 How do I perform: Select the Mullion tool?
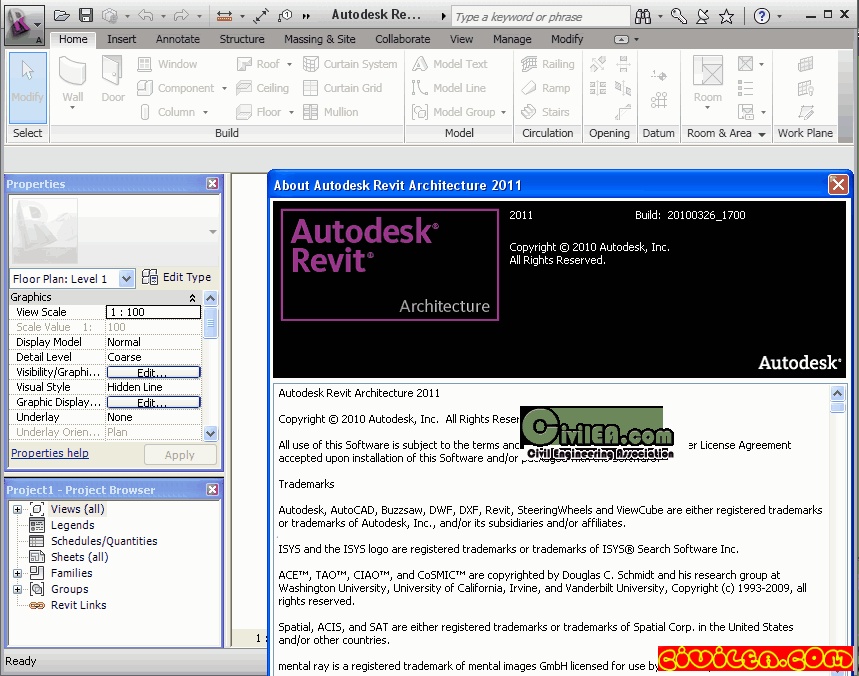tap(330, 112)
